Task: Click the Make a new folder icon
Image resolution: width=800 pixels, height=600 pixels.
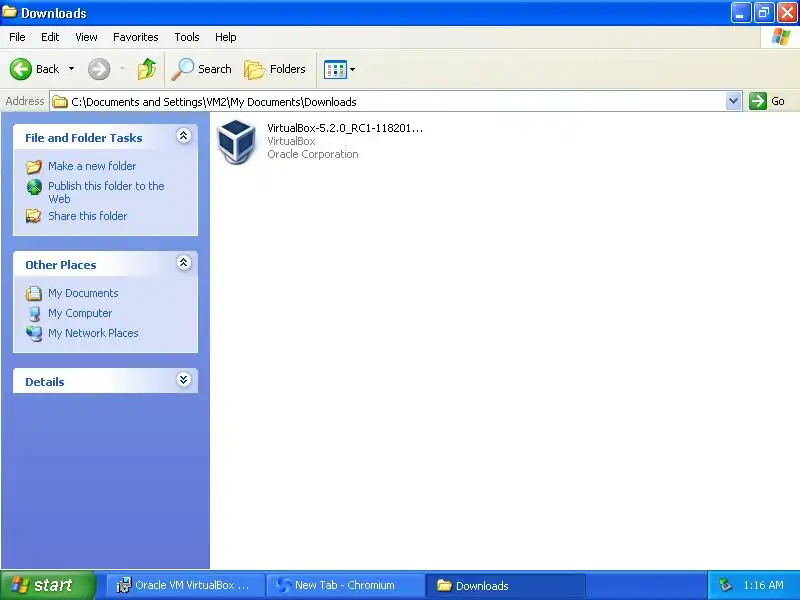Action: (x=34, y=166)
